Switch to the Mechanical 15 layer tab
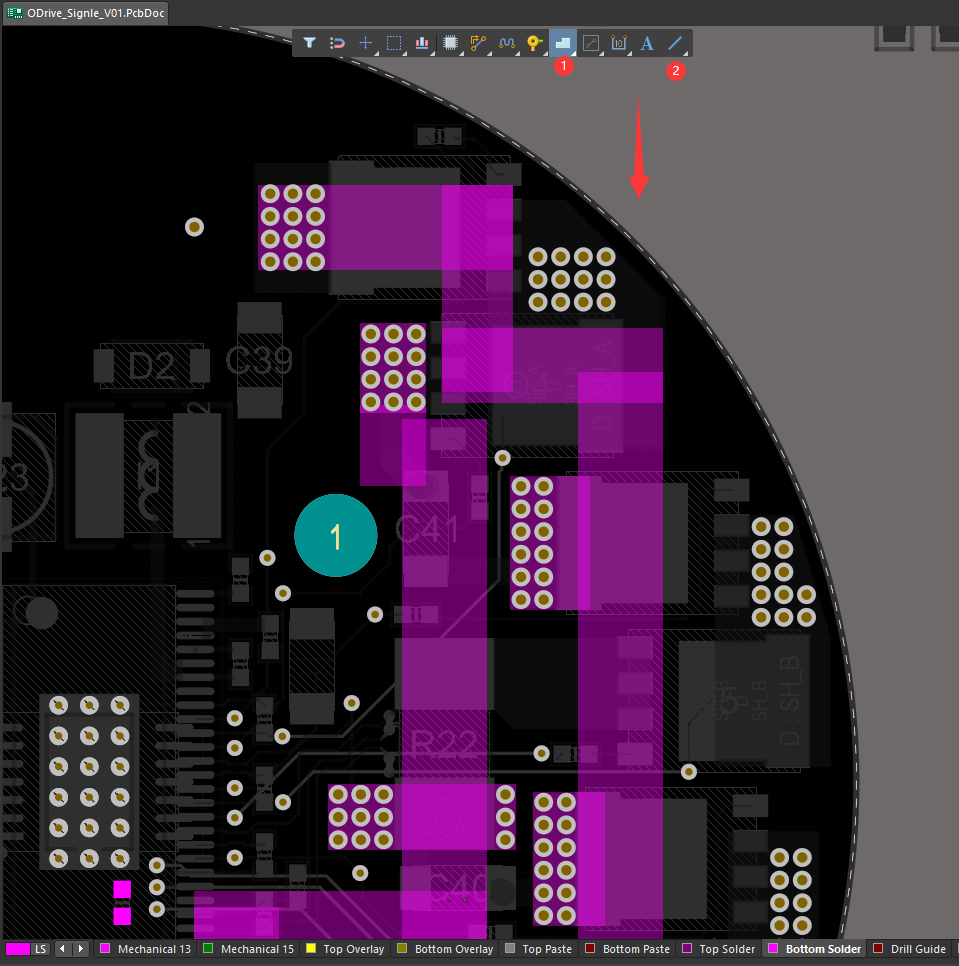 pyautogui.click(x=248, y=949)
